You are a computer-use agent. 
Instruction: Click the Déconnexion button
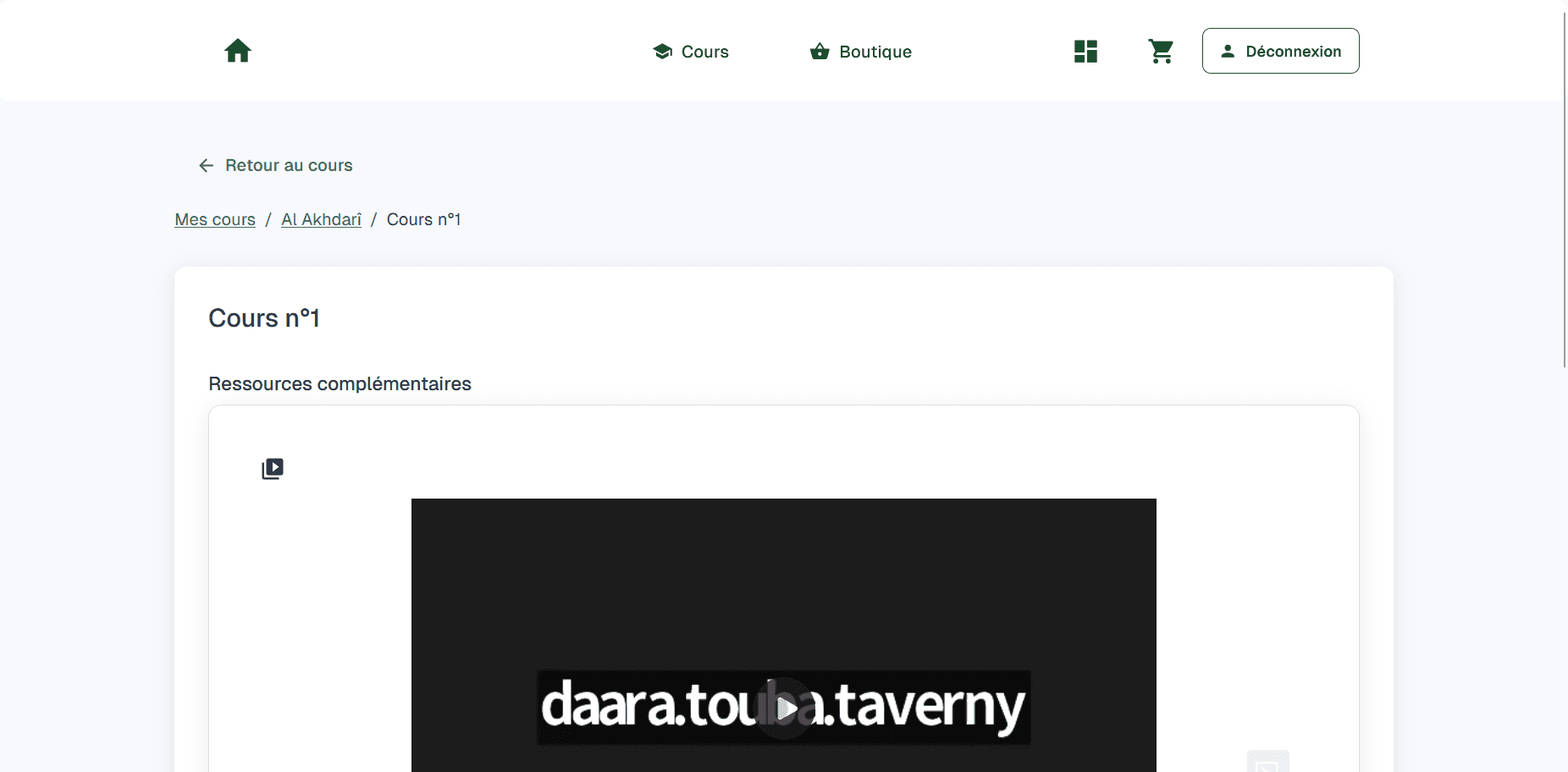click(1280, 51)
